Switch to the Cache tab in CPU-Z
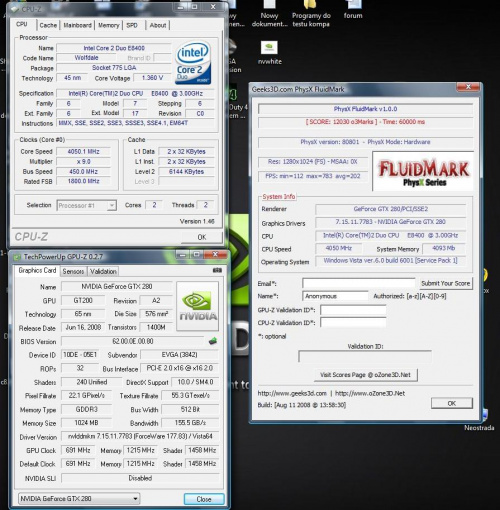 coord(48,25)
